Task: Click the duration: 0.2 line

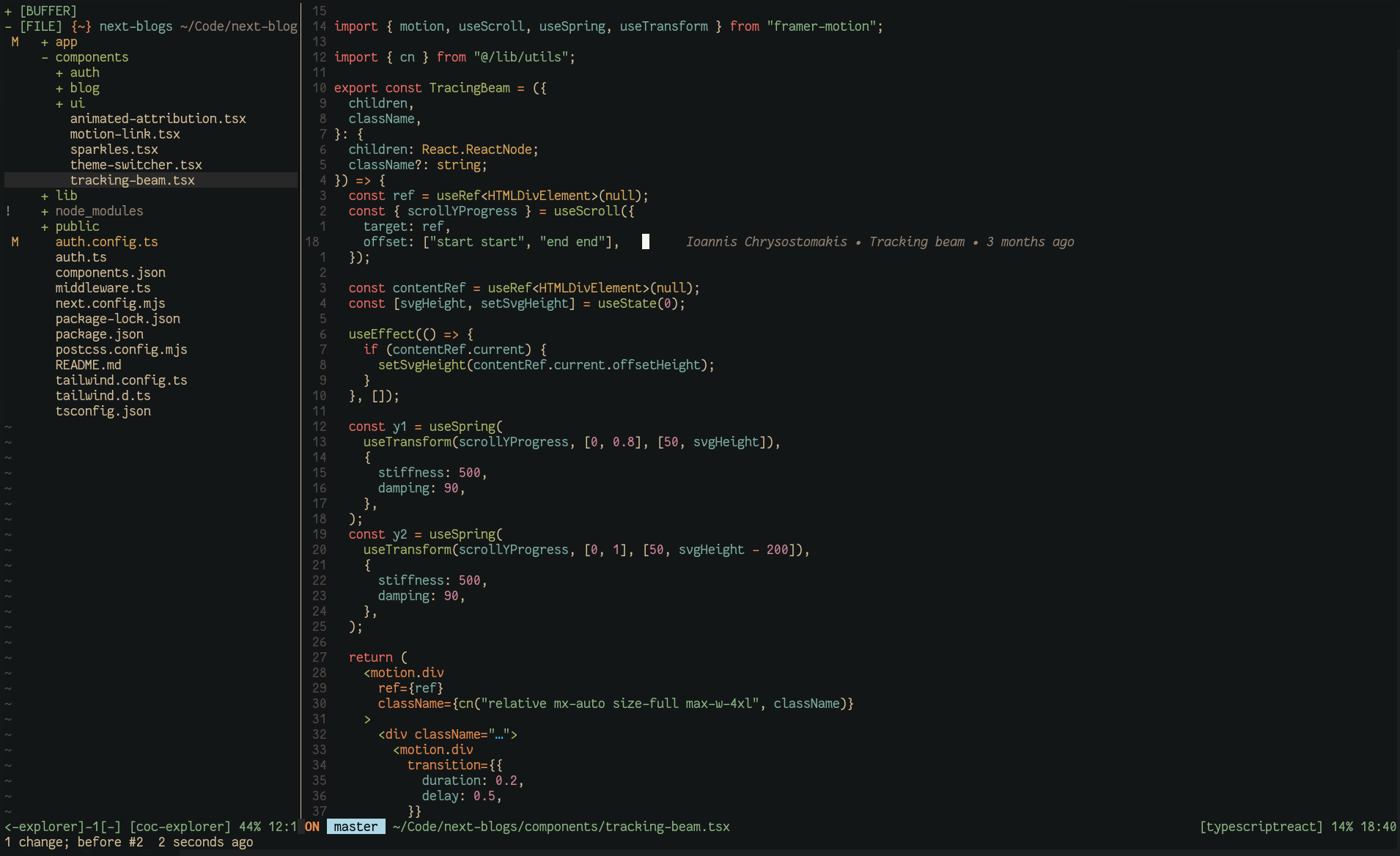Action: point(473,781)
